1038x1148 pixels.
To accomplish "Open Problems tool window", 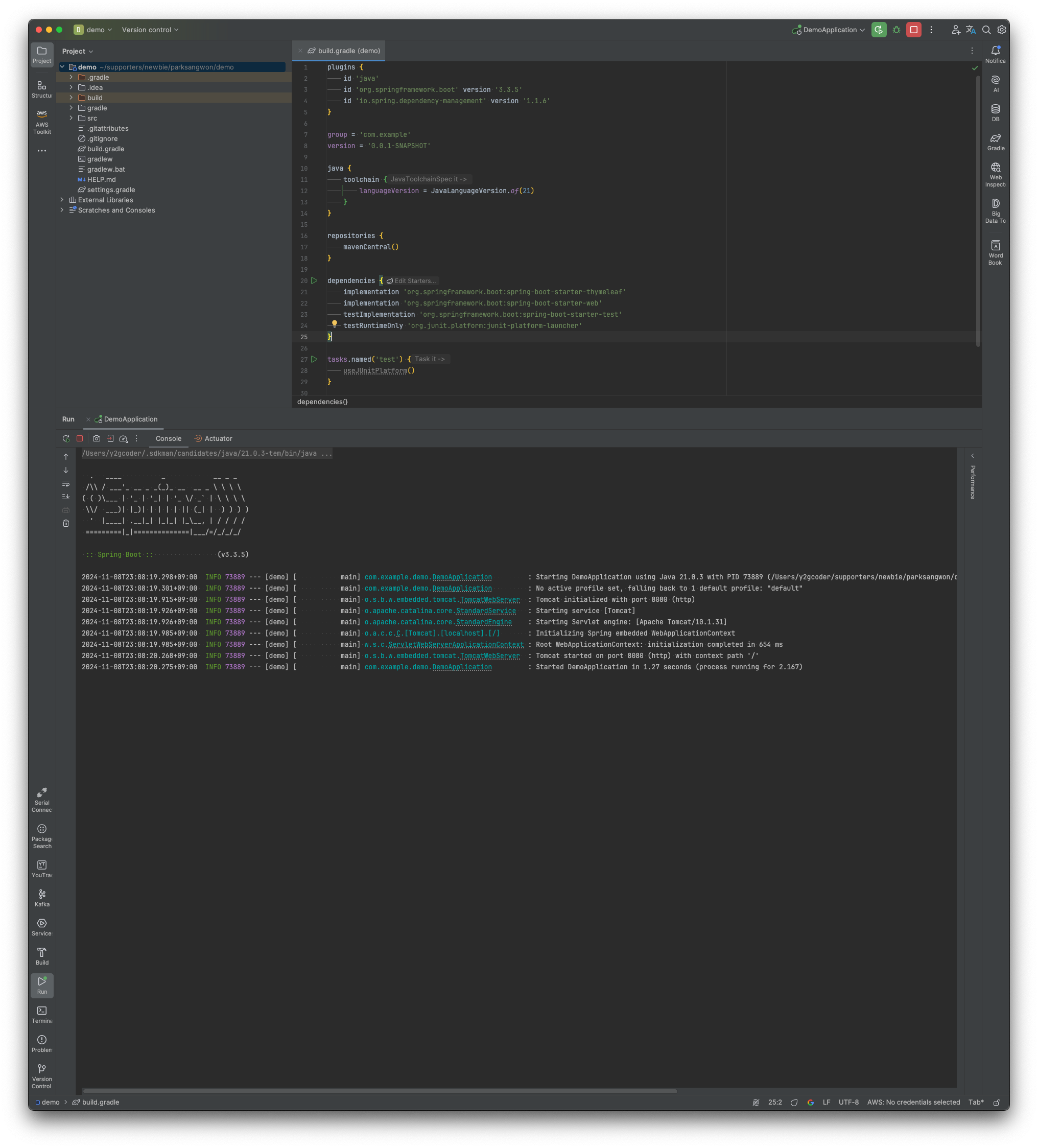I will coord(41,1043).
